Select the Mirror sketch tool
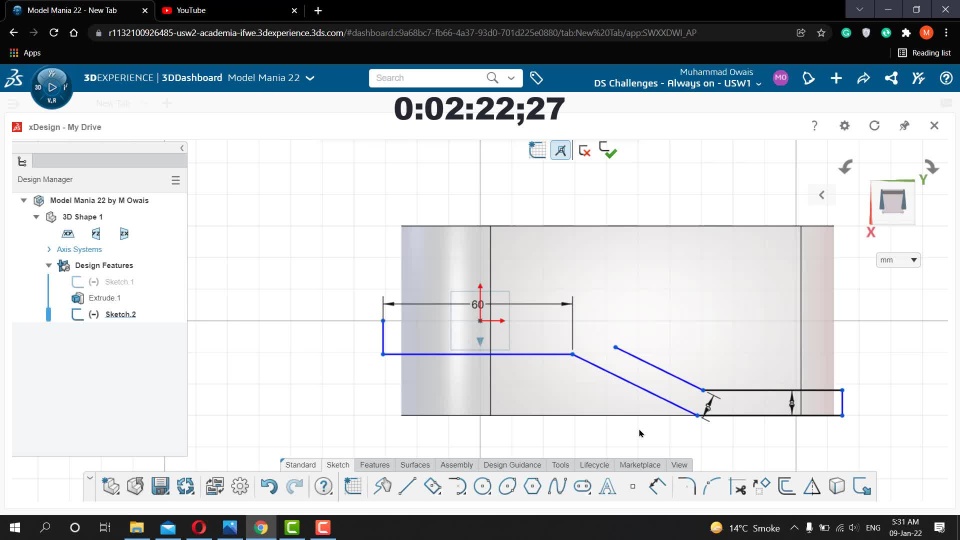Screen dimensions: 960x540 (812, 486)
